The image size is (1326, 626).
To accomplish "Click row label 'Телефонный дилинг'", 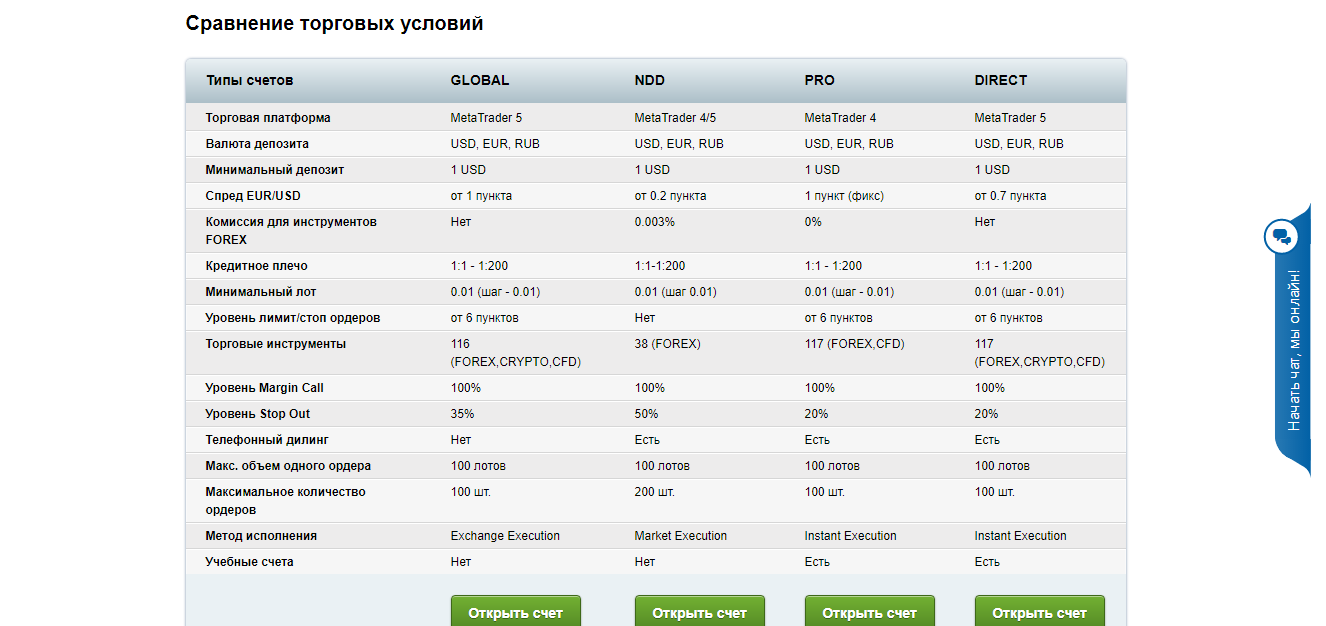I will click(x=268, y=440).
